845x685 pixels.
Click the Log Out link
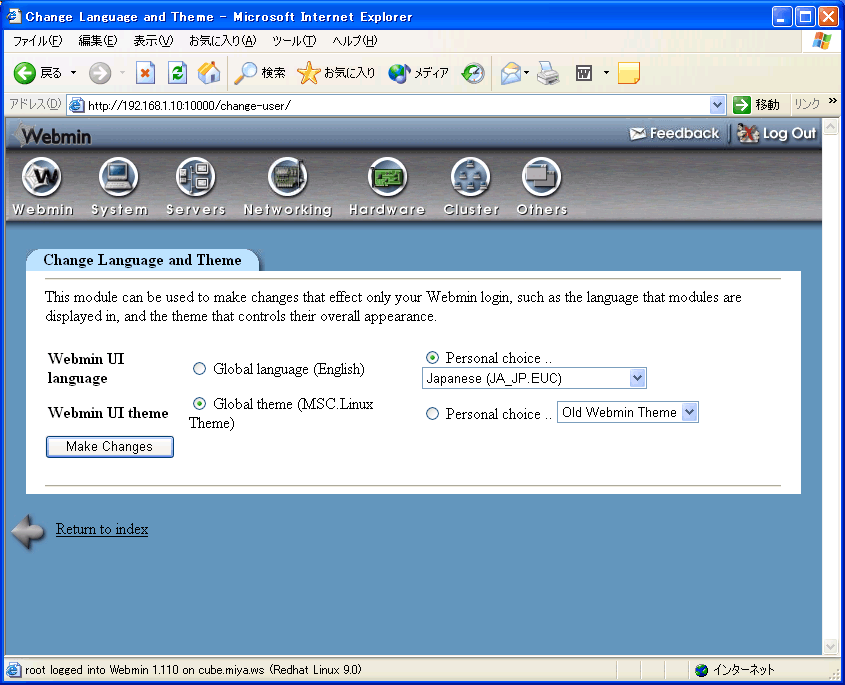click(777, 133)
